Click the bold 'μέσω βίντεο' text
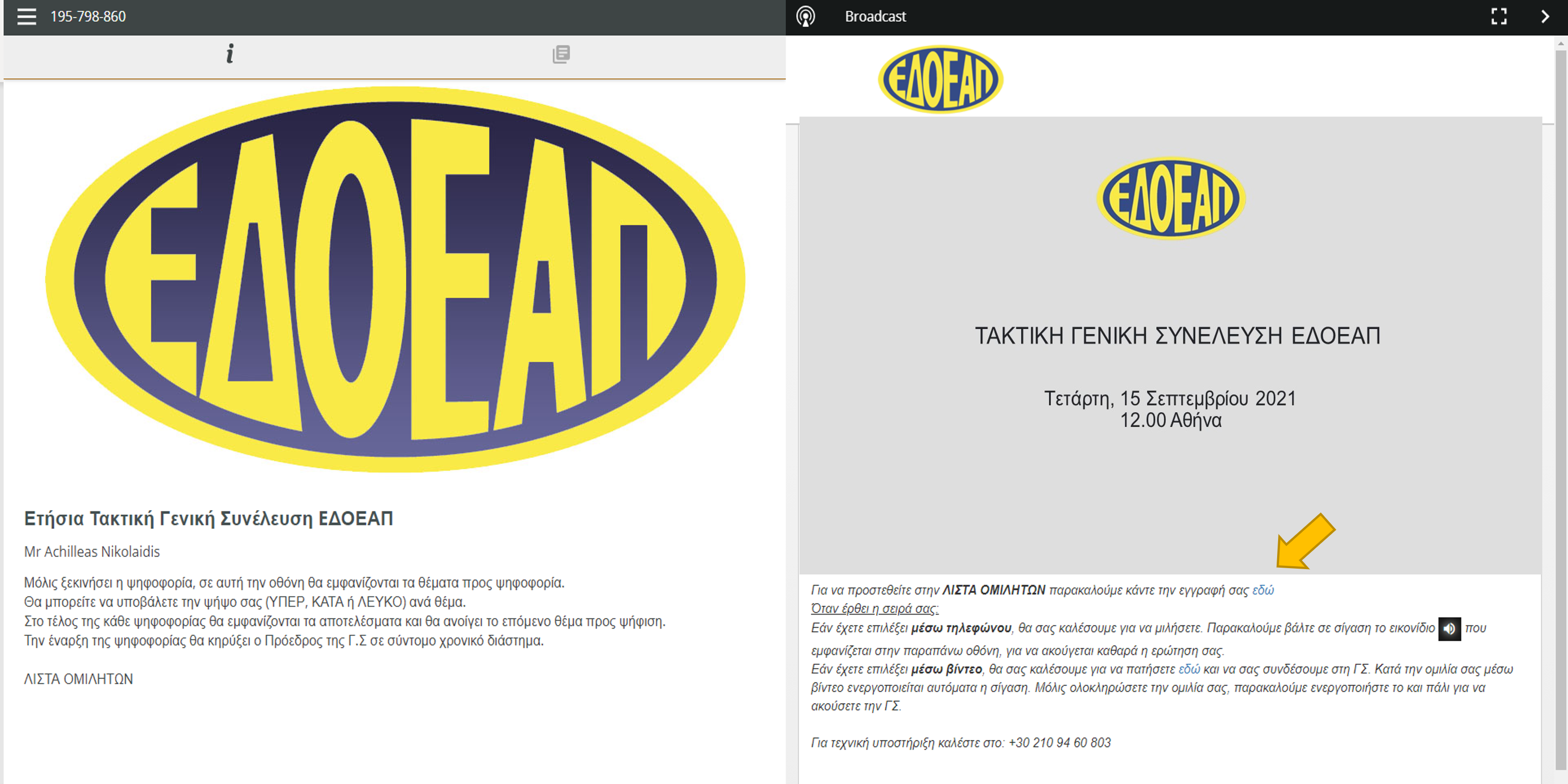1568x784 pixels. 947,669
